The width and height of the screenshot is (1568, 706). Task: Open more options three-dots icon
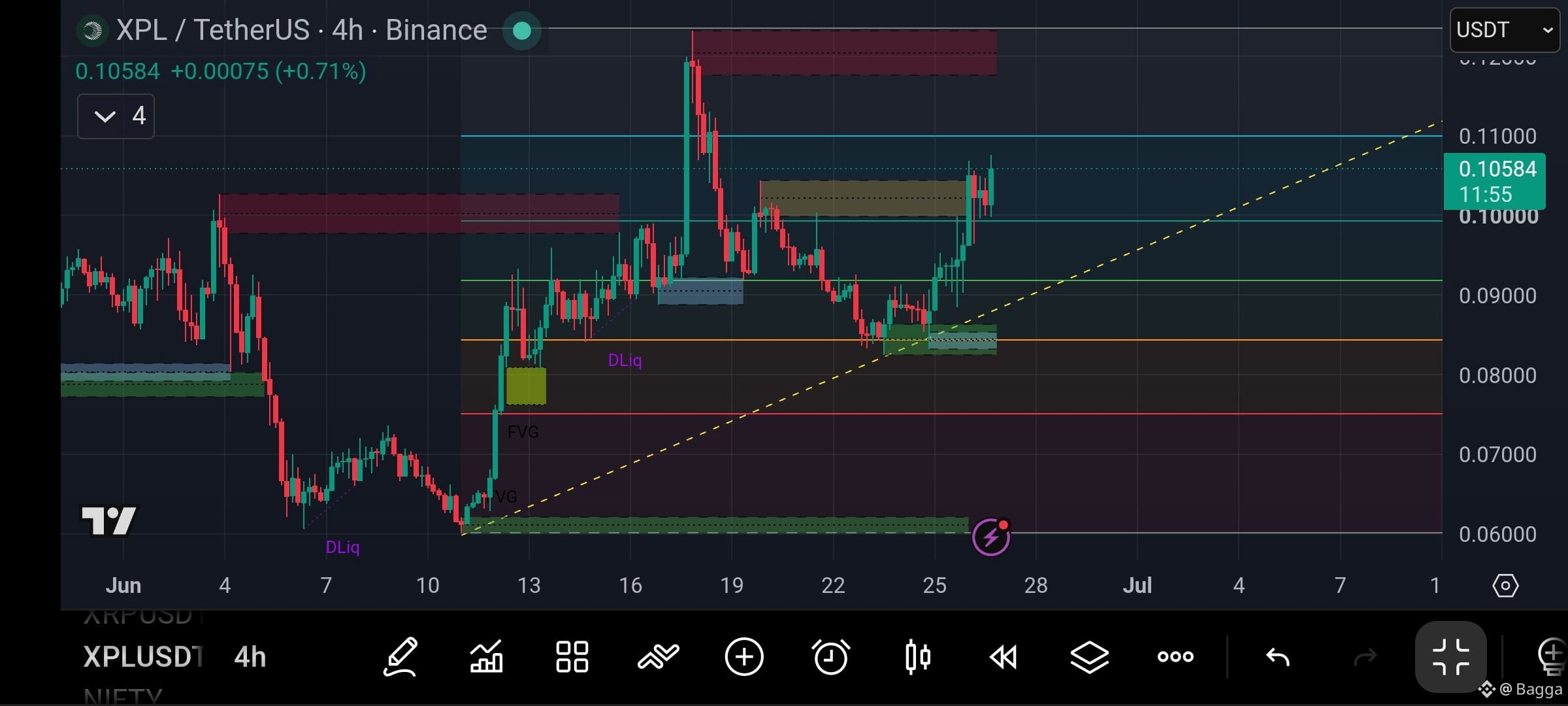click(x=1175, y=656)
